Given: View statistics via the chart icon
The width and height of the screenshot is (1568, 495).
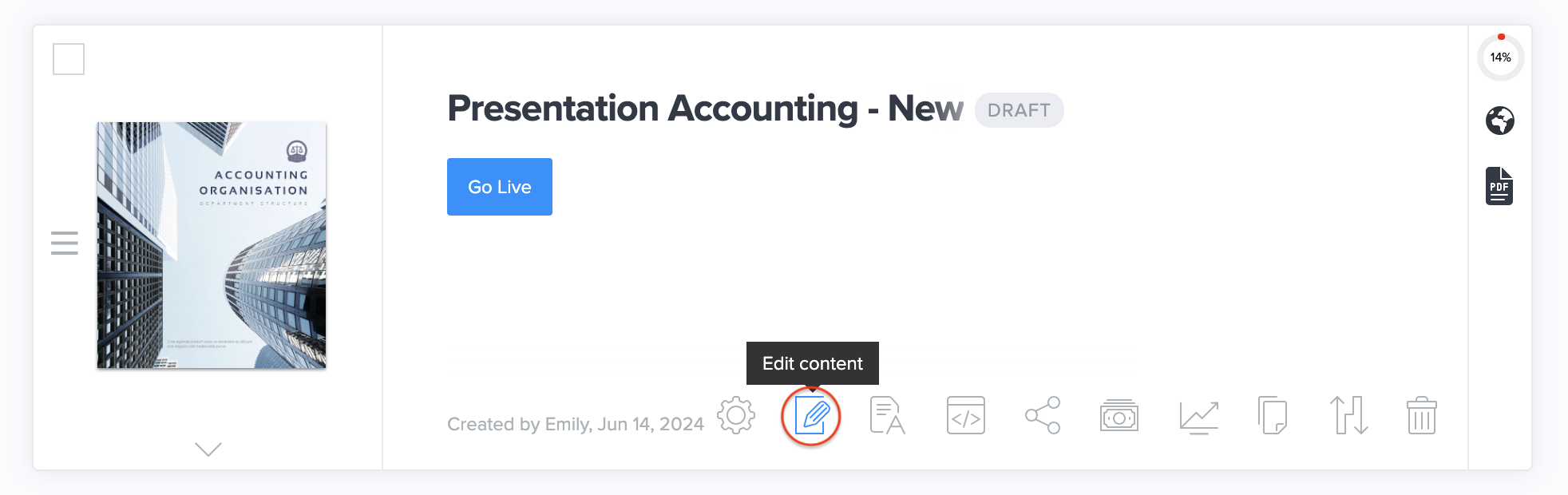Looking at the screenshot, I should (x=1198, y=416).
